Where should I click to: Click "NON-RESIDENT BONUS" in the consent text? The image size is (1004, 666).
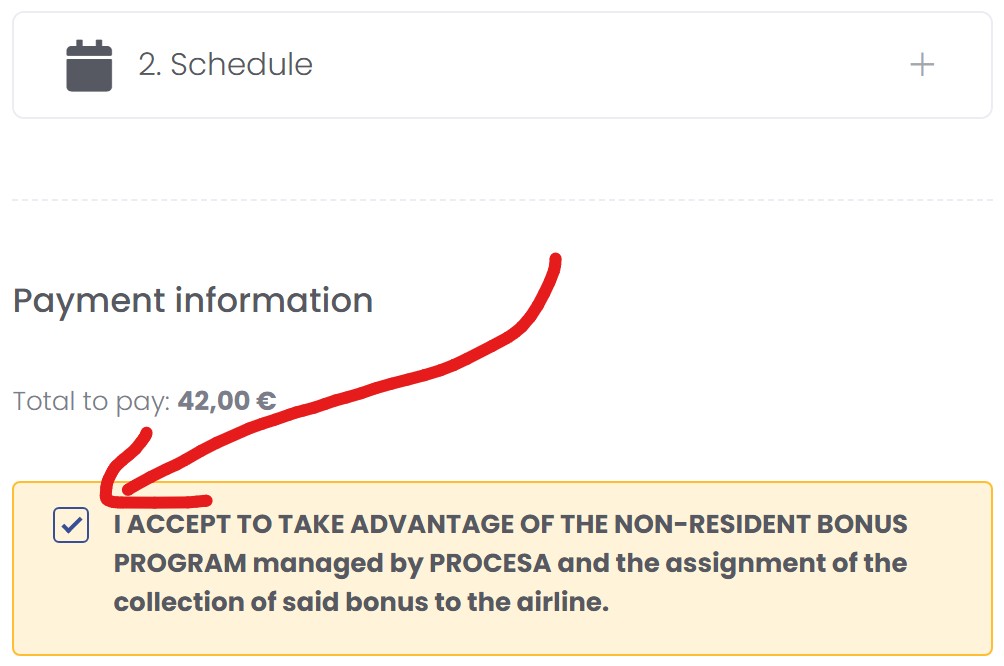pos(760,524)
